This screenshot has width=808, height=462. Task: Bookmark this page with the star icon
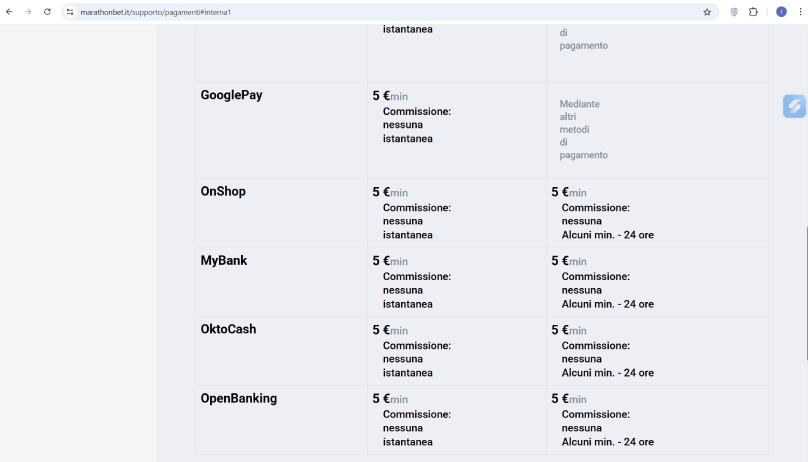tap(707, 12)
